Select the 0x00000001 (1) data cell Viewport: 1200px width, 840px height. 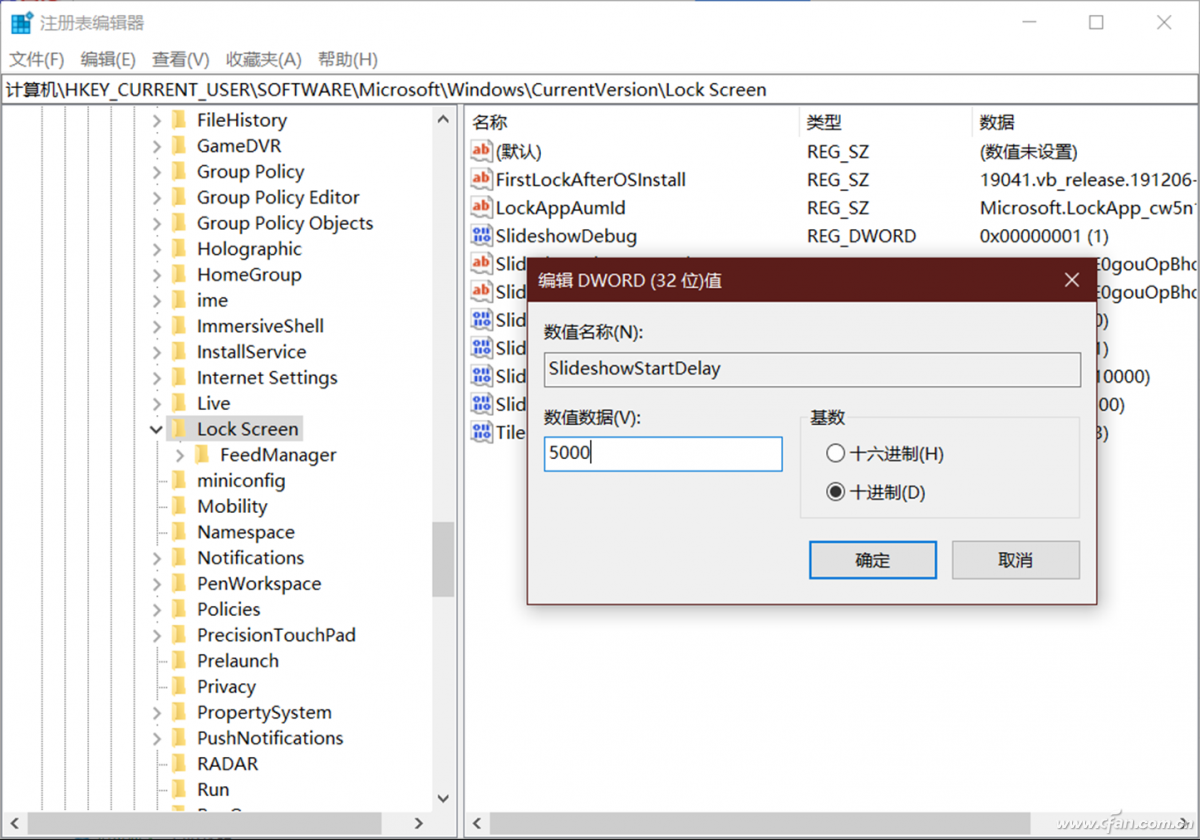[1044, 236]
